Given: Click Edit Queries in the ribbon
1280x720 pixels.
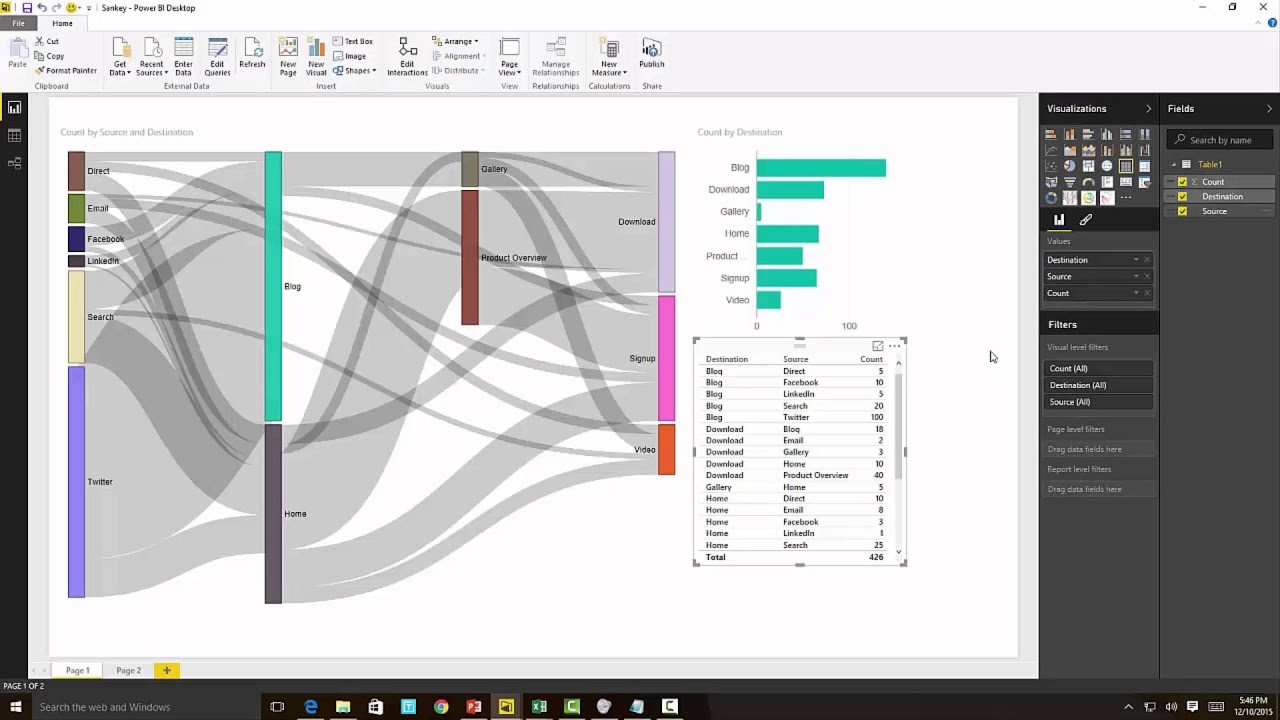Looking at the screenshot, I should [x=217, y=56].
